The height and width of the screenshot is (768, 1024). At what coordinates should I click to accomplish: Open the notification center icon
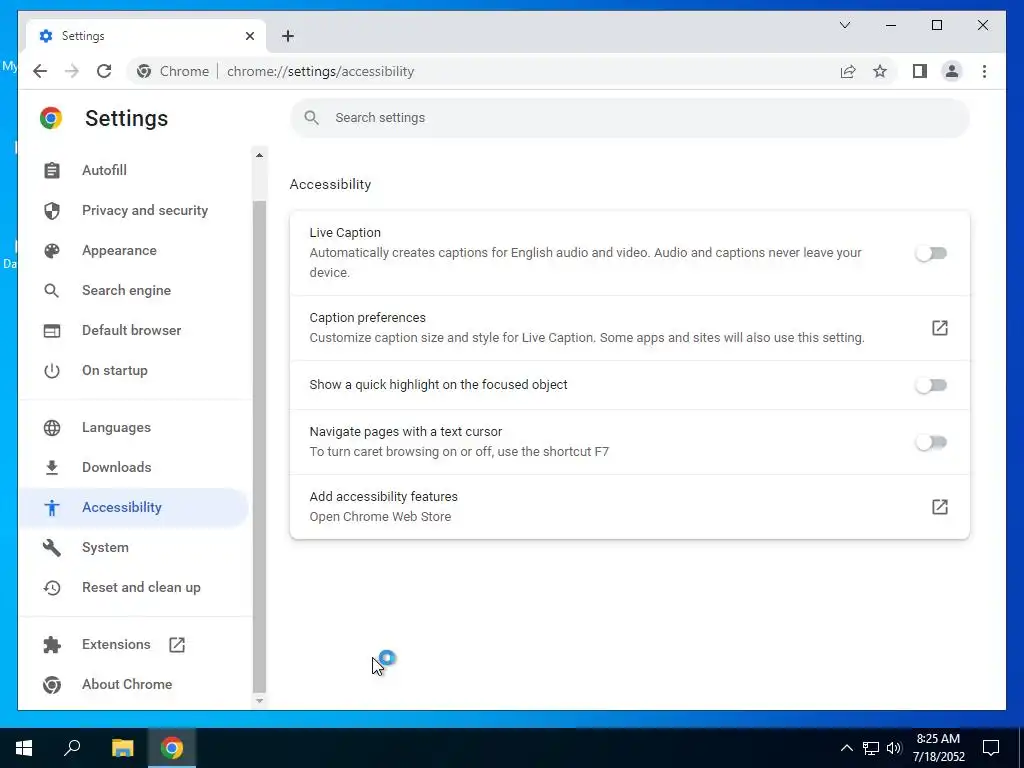tap(991, 748)
